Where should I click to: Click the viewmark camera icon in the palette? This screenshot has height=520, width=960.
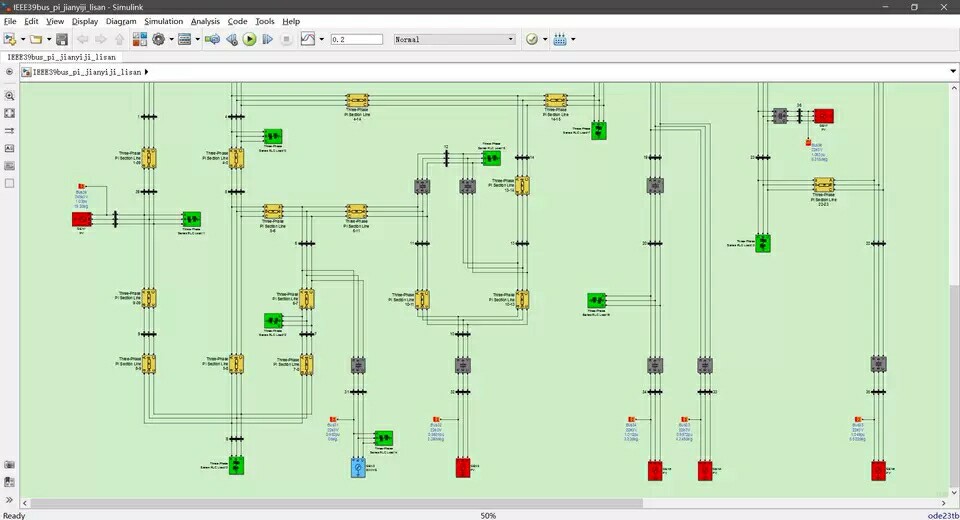pos(9,465)
